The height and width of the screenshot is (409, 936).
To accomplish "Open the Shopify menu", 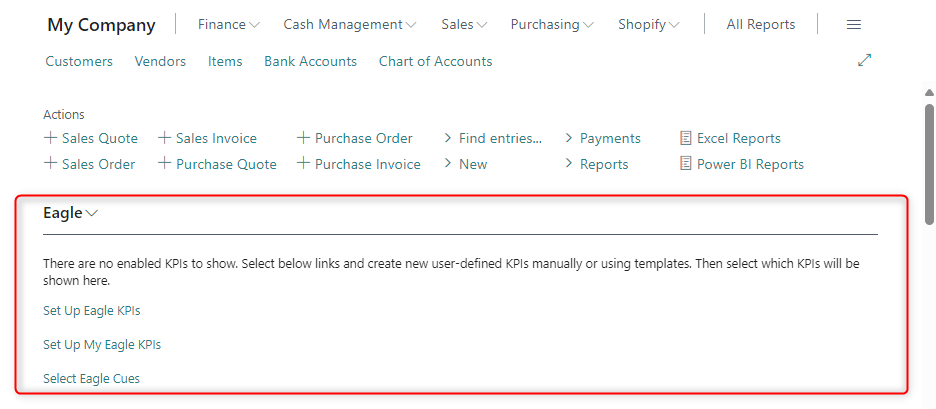I will 648,24.
